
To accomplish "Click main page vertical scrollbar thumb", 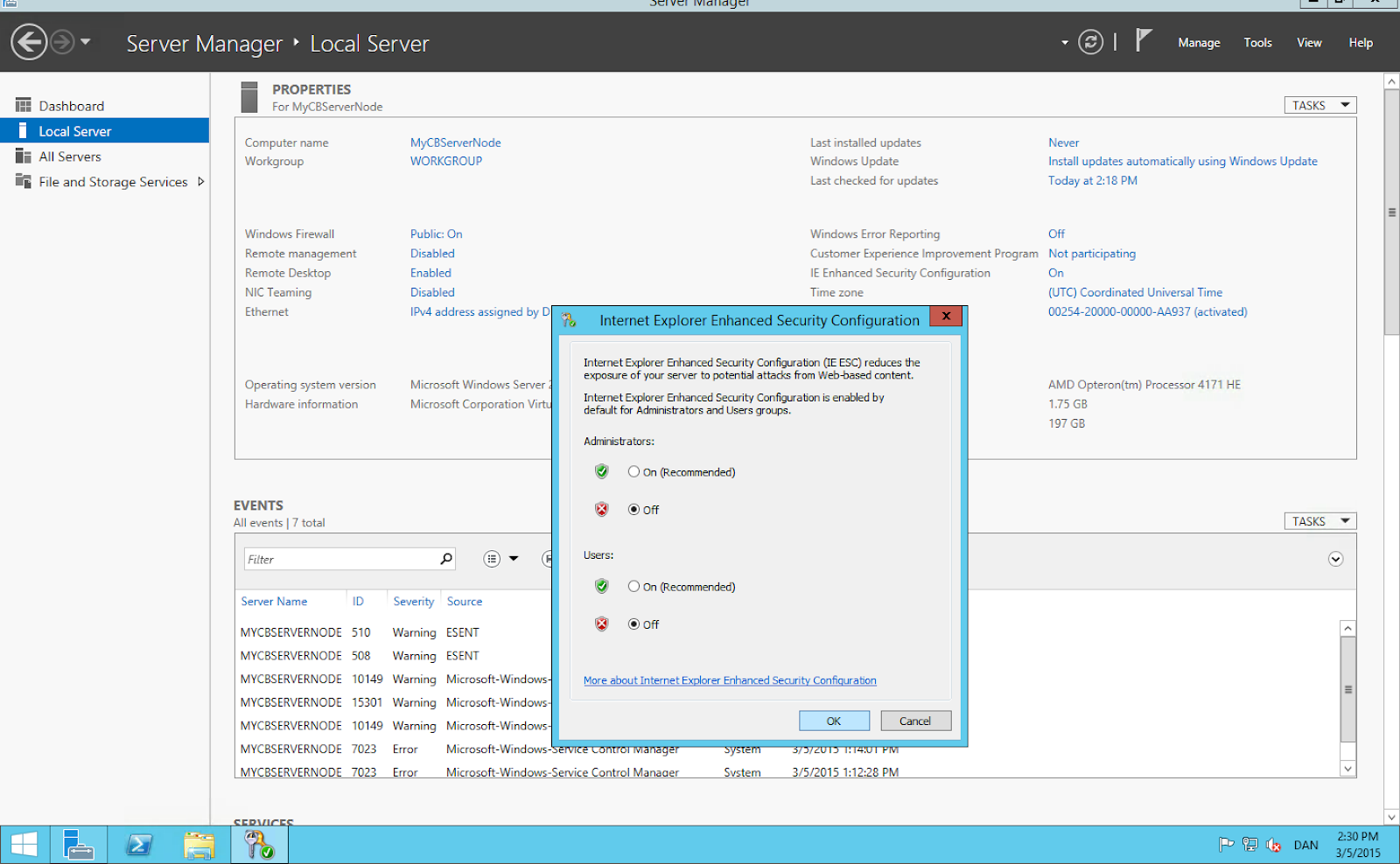I will click(x=1391, y=212).
